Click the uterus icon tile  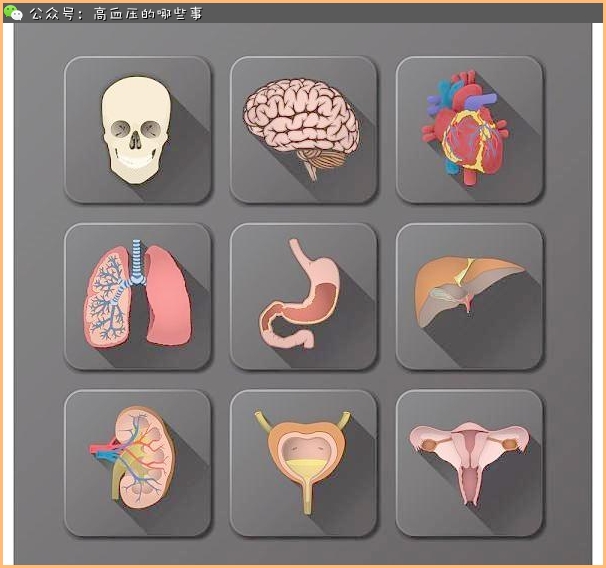click(x=469, y=462)
